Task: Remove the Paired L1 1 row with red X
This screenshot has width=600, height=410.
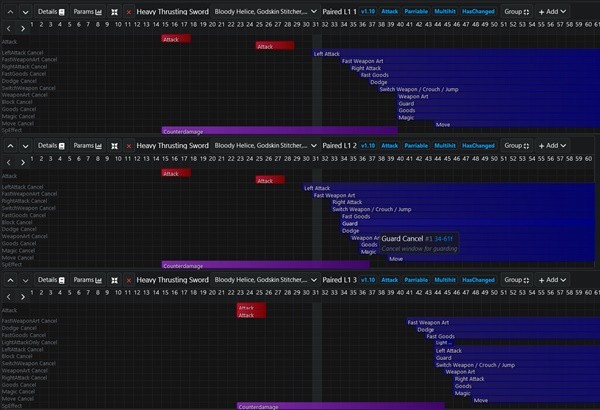Action: point(128,11)
